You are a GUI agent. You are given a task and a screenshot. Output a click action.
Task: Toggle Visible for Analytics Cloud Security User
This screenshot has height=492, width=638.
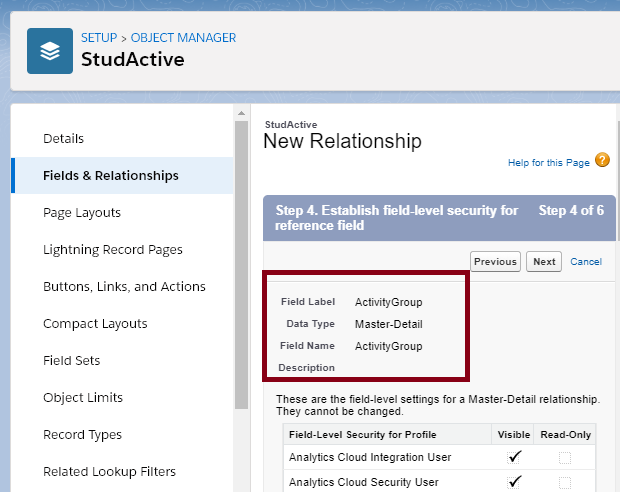pos(514,482)
